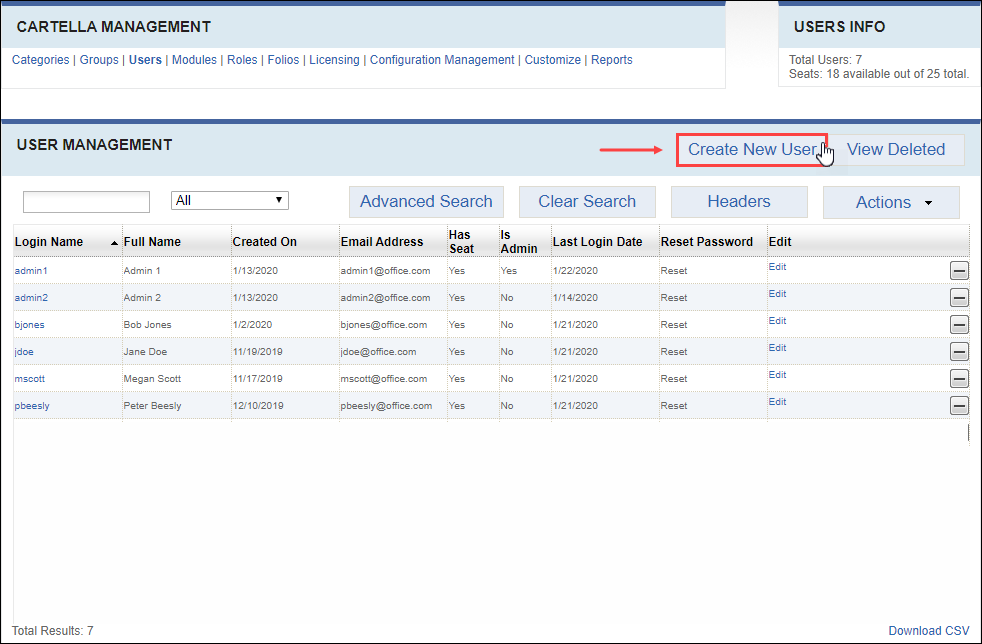982x644 pixels.
Task: Click the minus icon in bjones row
Action: click(959, 325)
